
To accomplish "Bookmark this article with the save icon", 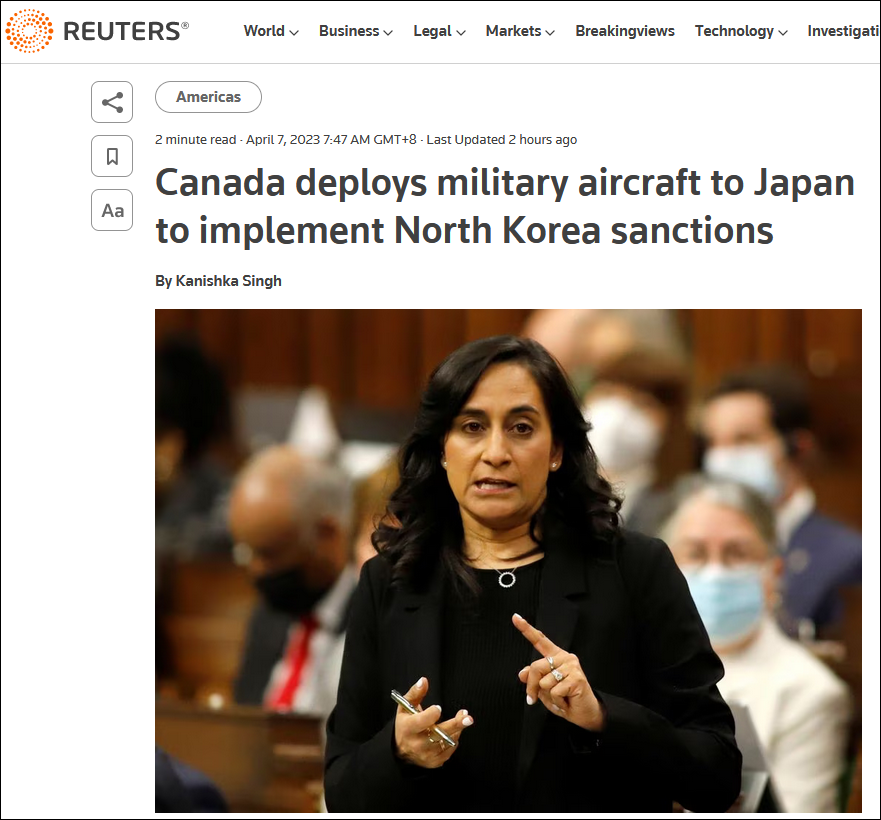I will point(112,156).
